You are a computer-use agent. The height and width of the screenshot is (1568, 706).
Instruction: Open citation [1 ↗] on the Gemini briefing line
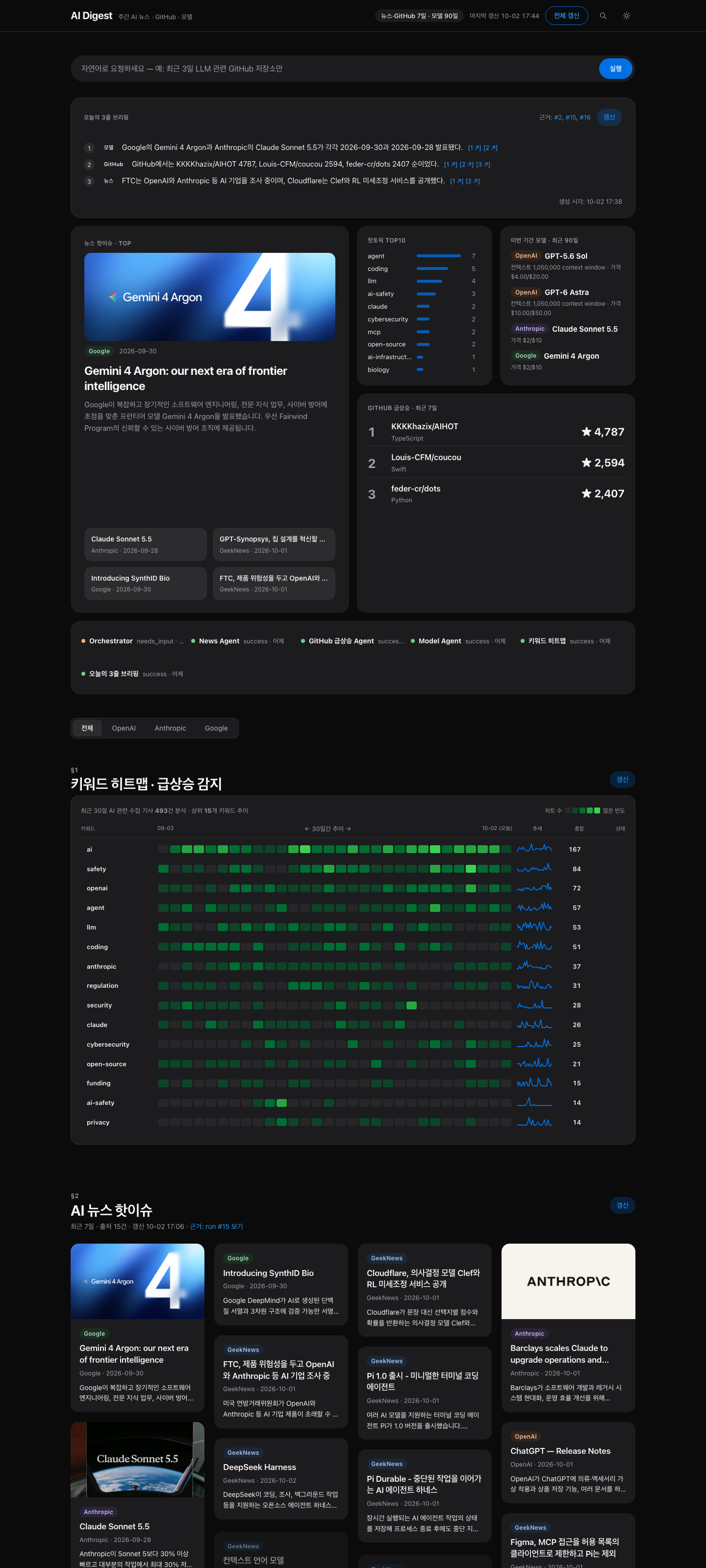474,148
